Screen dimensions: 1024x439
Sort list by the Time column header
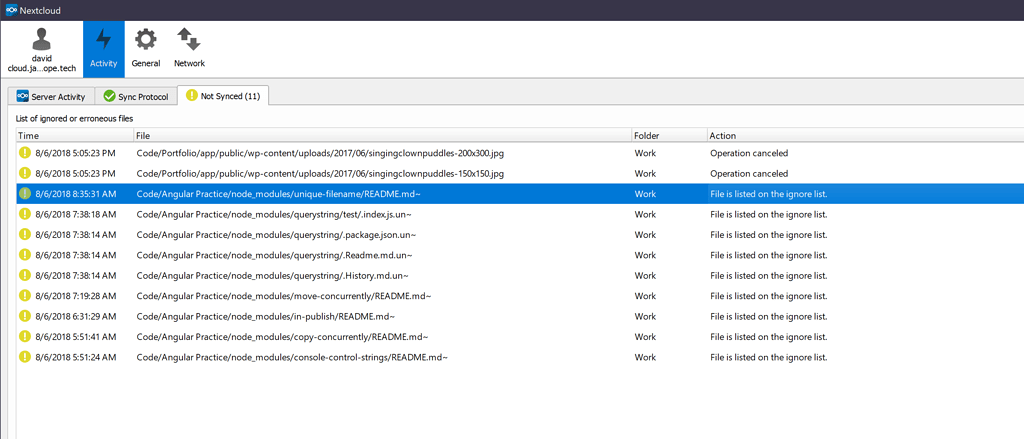click(74, 136)
